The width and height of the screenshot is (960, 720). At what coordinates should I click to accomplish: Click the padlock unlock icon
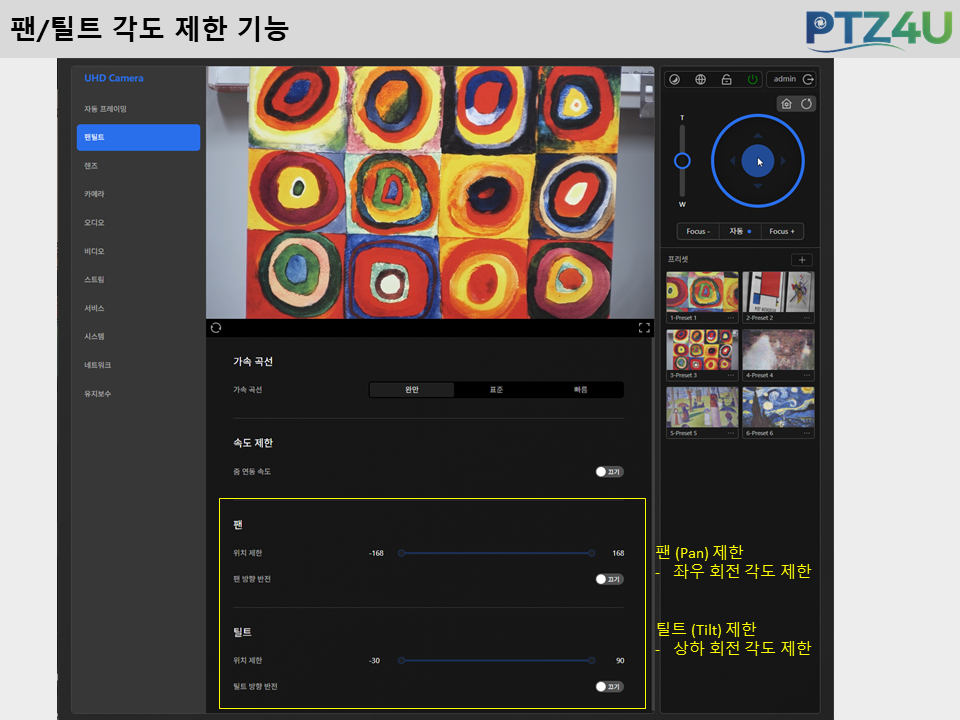(727, 80)
